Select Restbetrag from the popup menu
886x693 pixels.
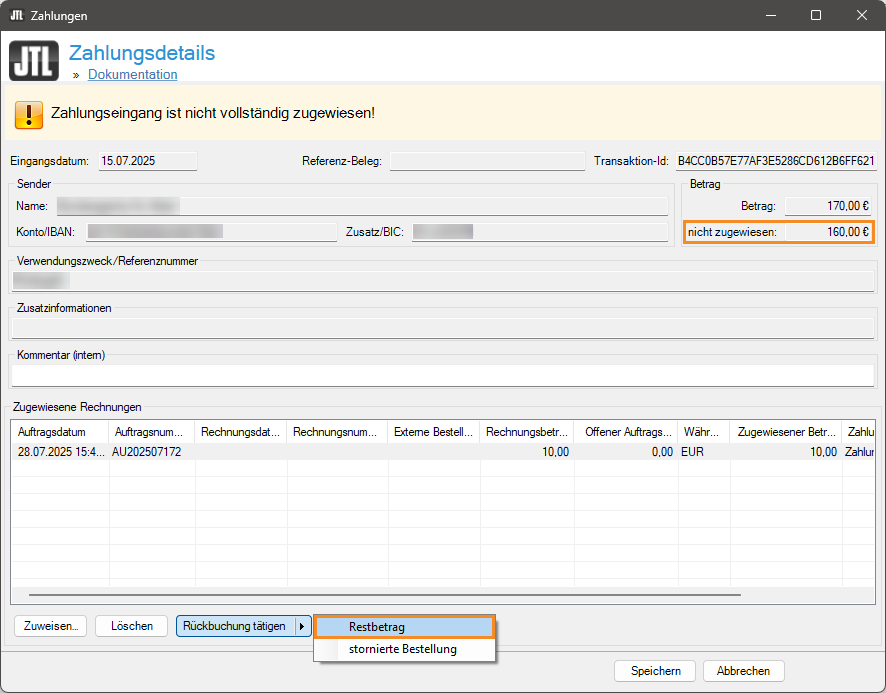click(x=404, y=627)
